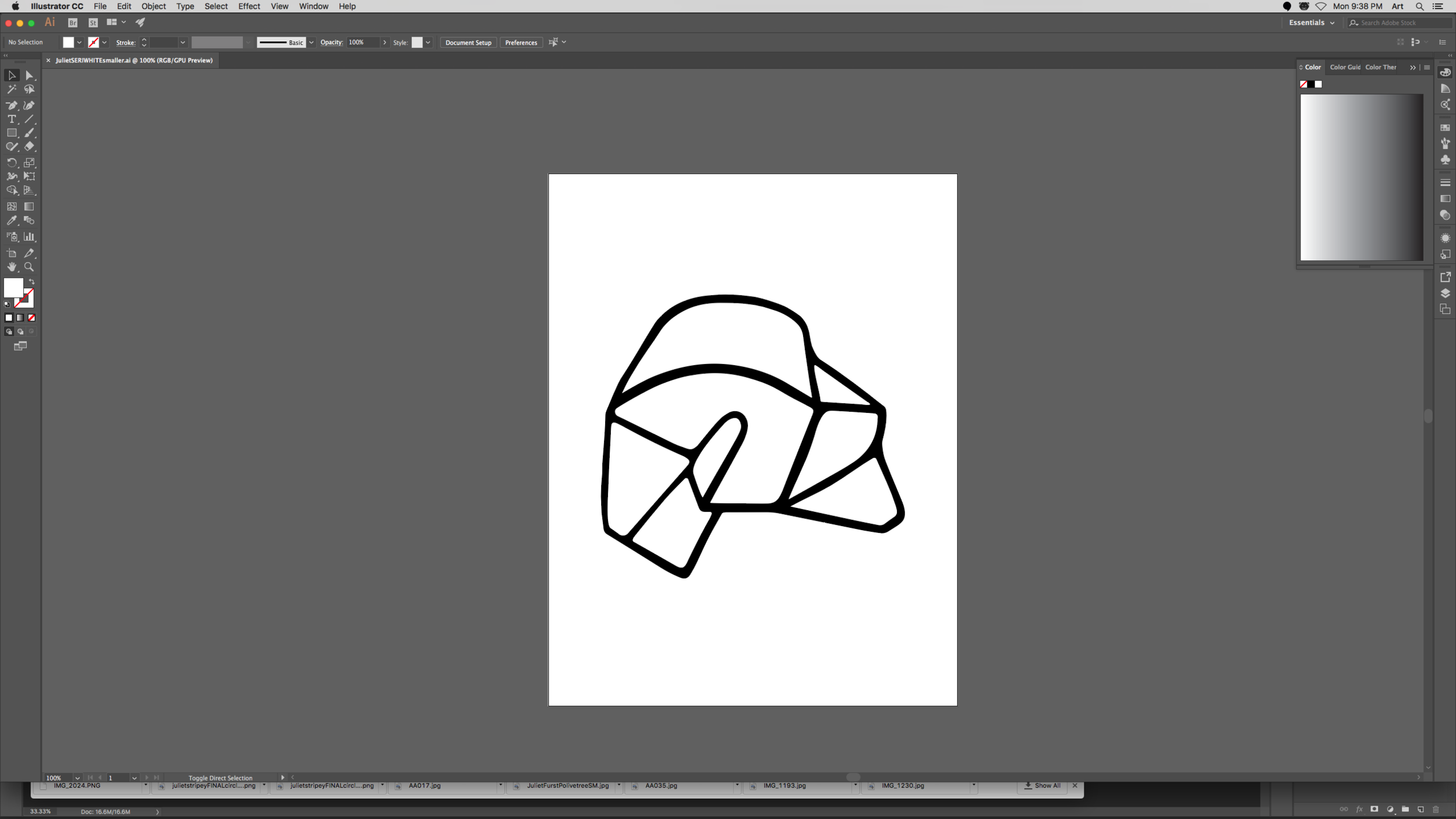
Task: Select the Gradient tool
Action: pos(29,207)
